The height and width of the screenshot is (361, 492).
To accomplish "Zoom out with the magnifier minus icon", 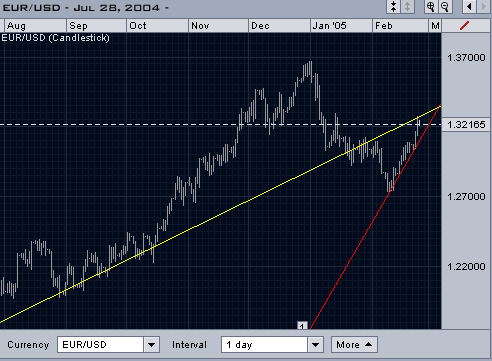I will click(x=445, y=7).
